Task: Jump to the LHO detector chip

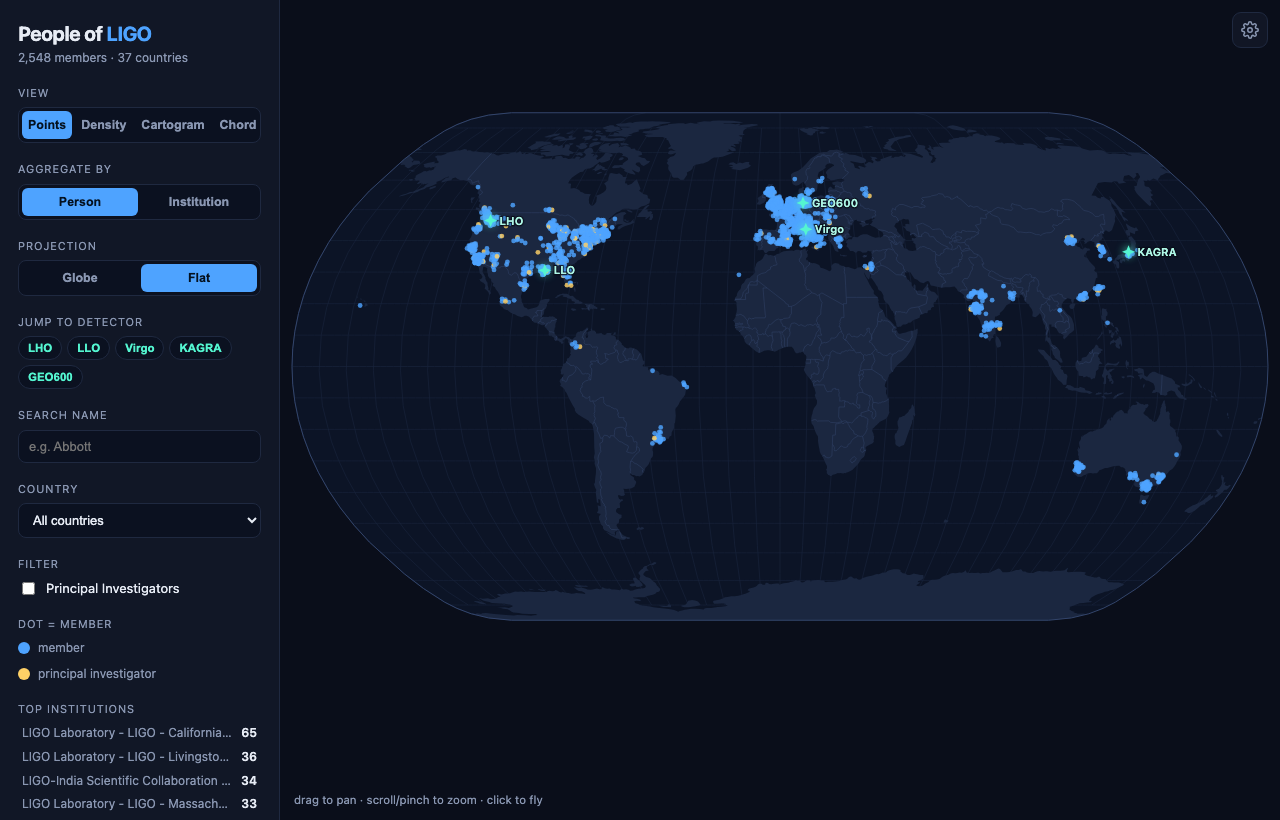Action: pos(40,348)
